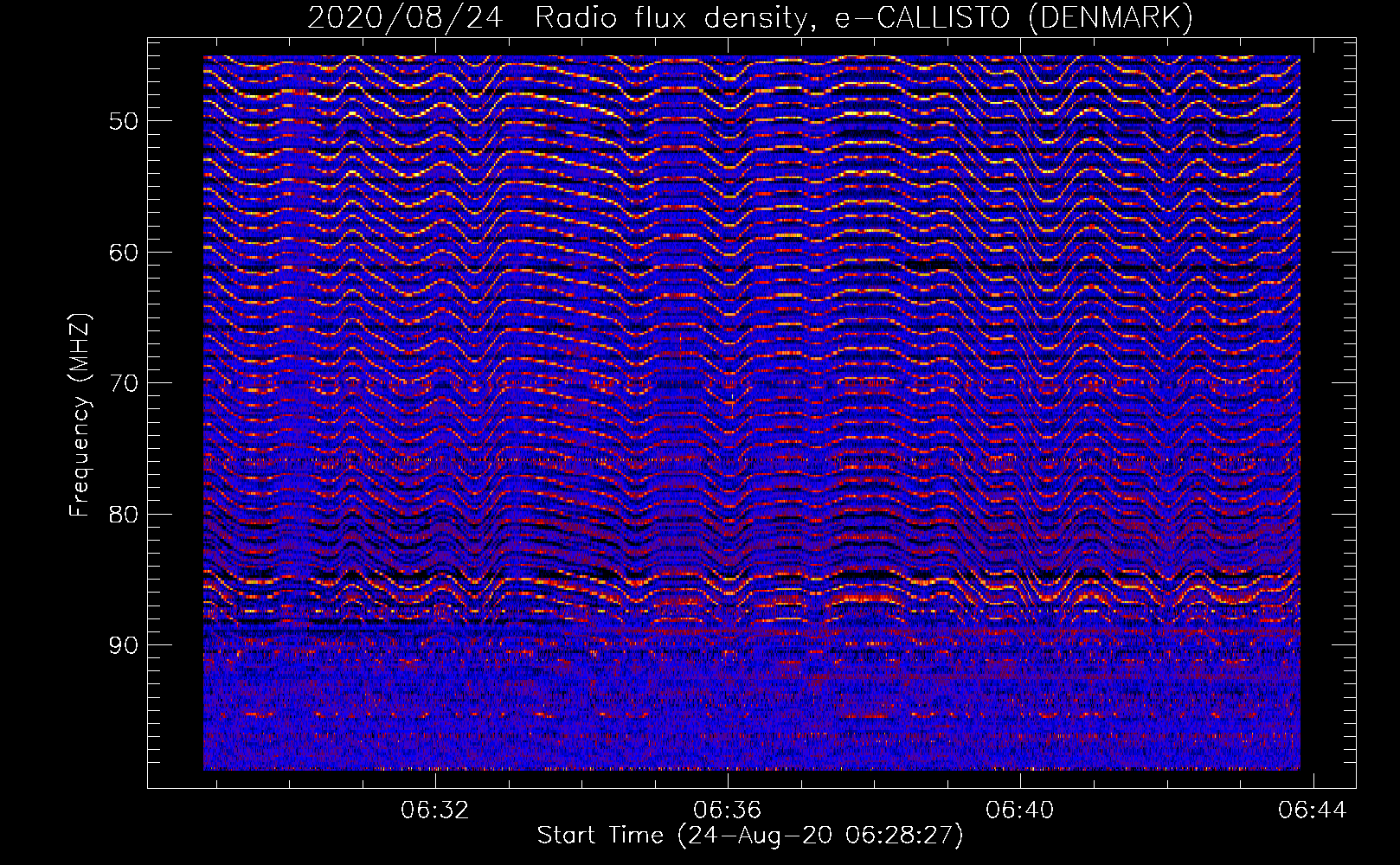Select the 50 frequency tick label
The width and height of the screenshot is (1400, 865).
click(124, 121)
